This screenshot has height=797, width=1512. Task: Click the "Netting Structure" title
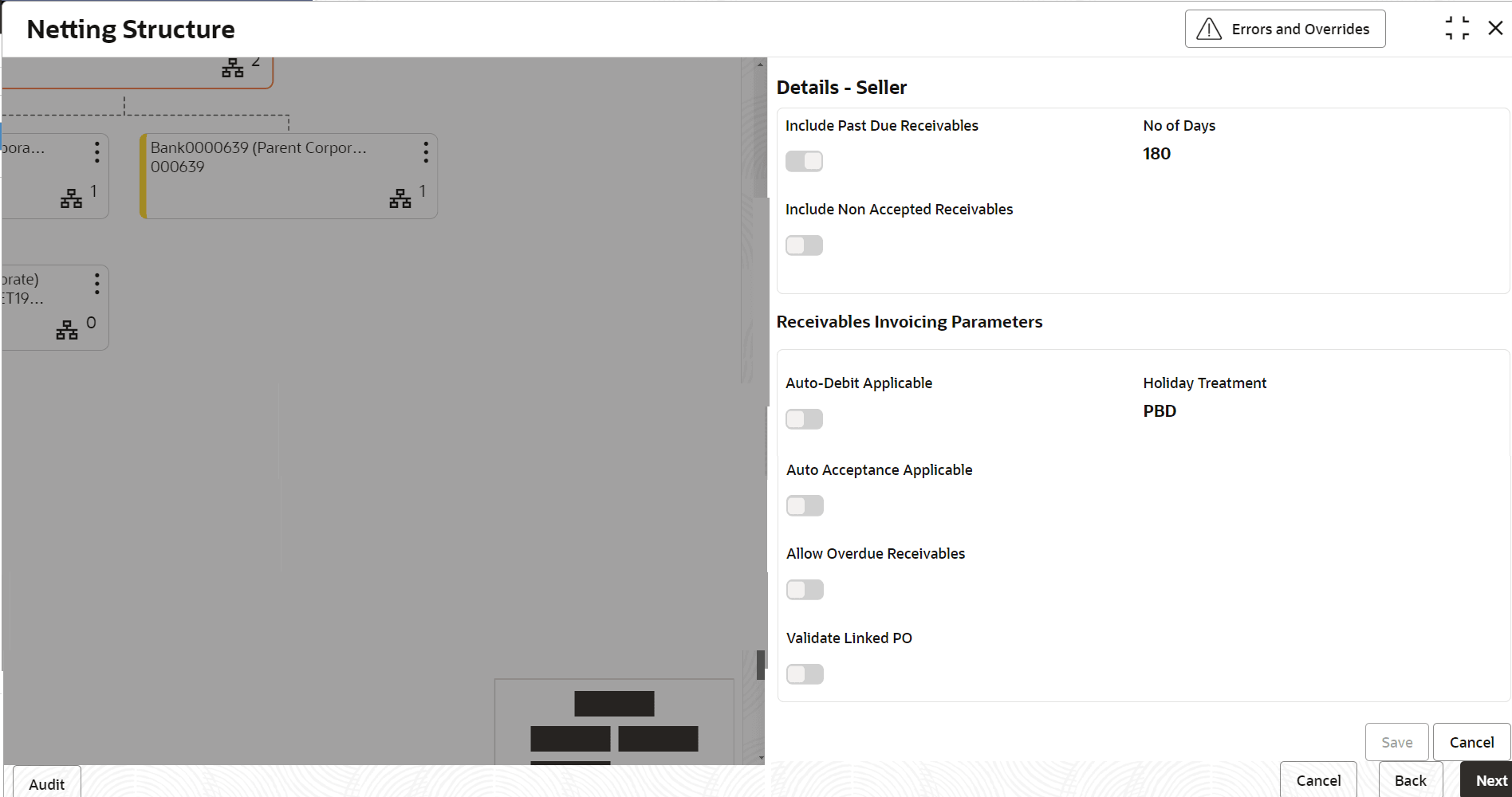[x=131, y=29]
